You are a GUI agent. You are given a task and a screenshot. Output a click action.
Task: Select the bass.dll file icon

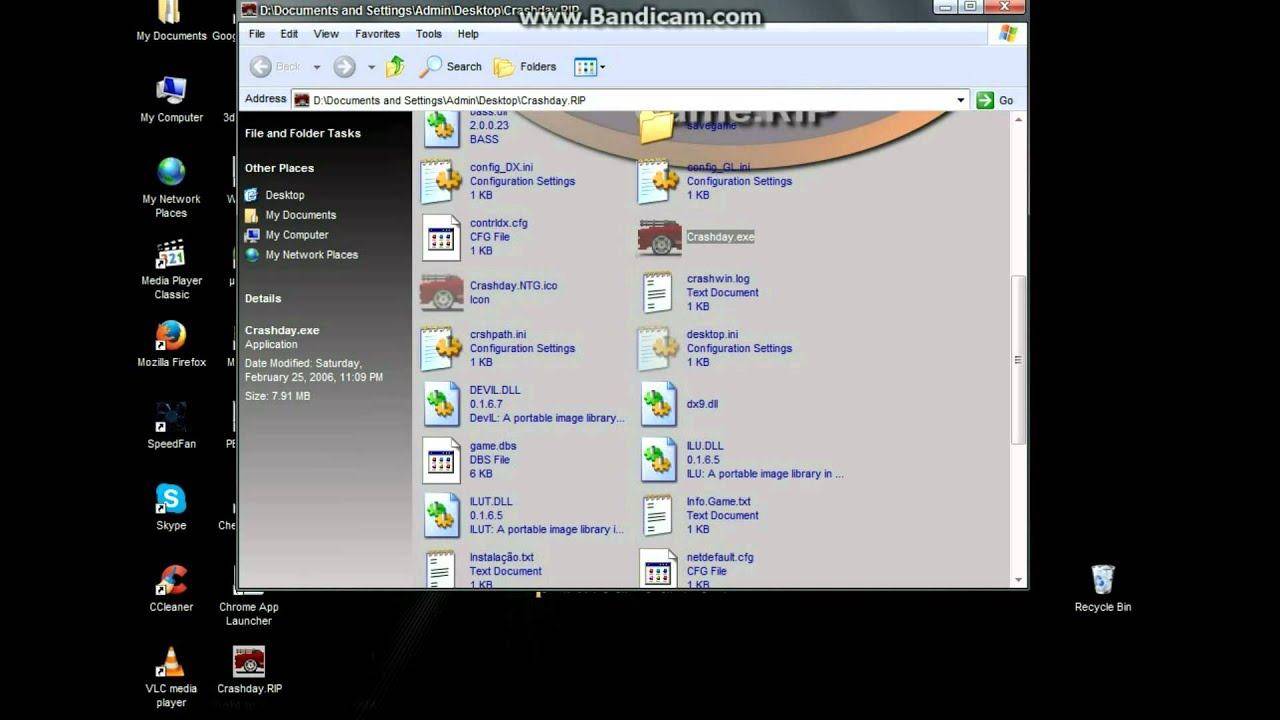(x=442, y=129)
